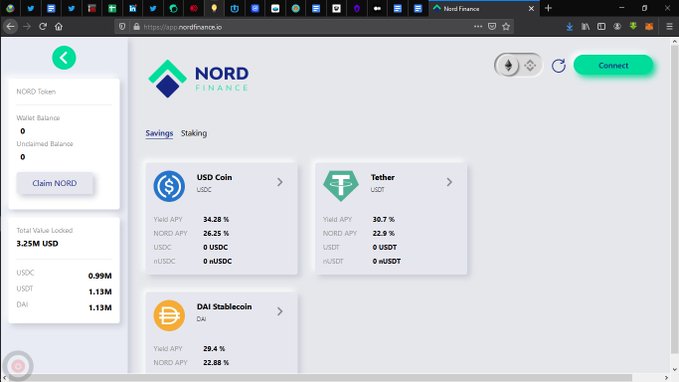Bookmark this page with star icon

click(506, 26)
